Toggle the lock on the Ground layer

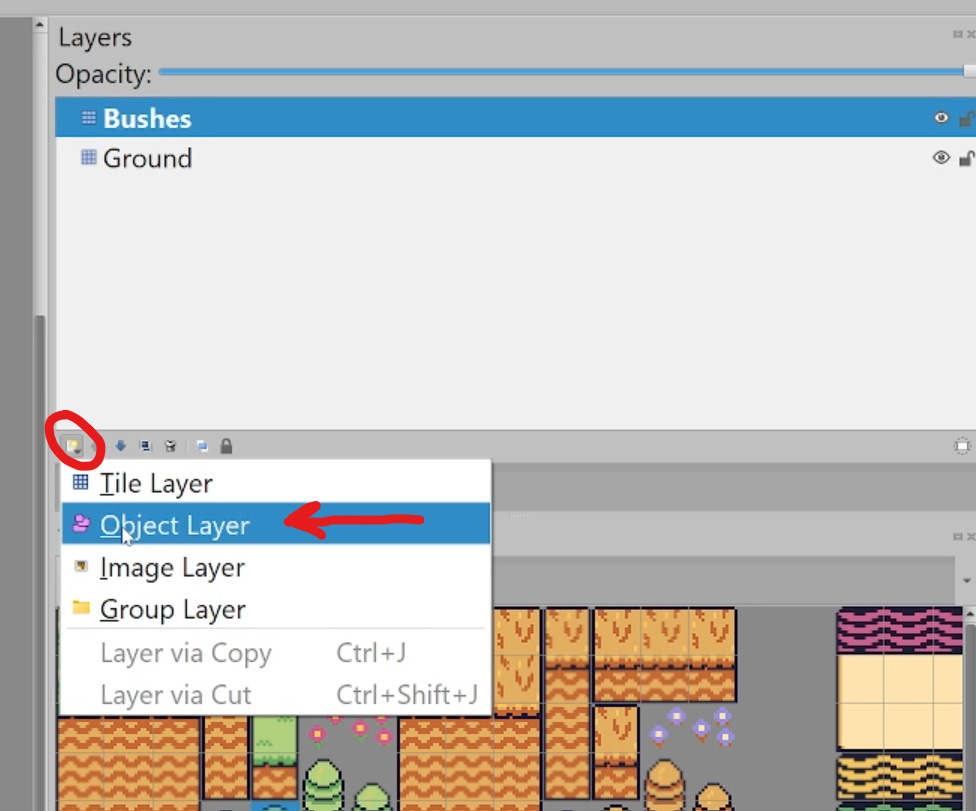[x=966, y=157]
